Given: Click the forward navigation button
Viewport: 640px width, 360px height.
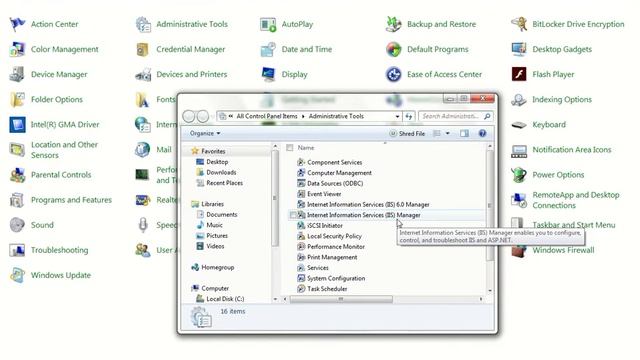Looking at the screenshot, I should pos(202,117).
